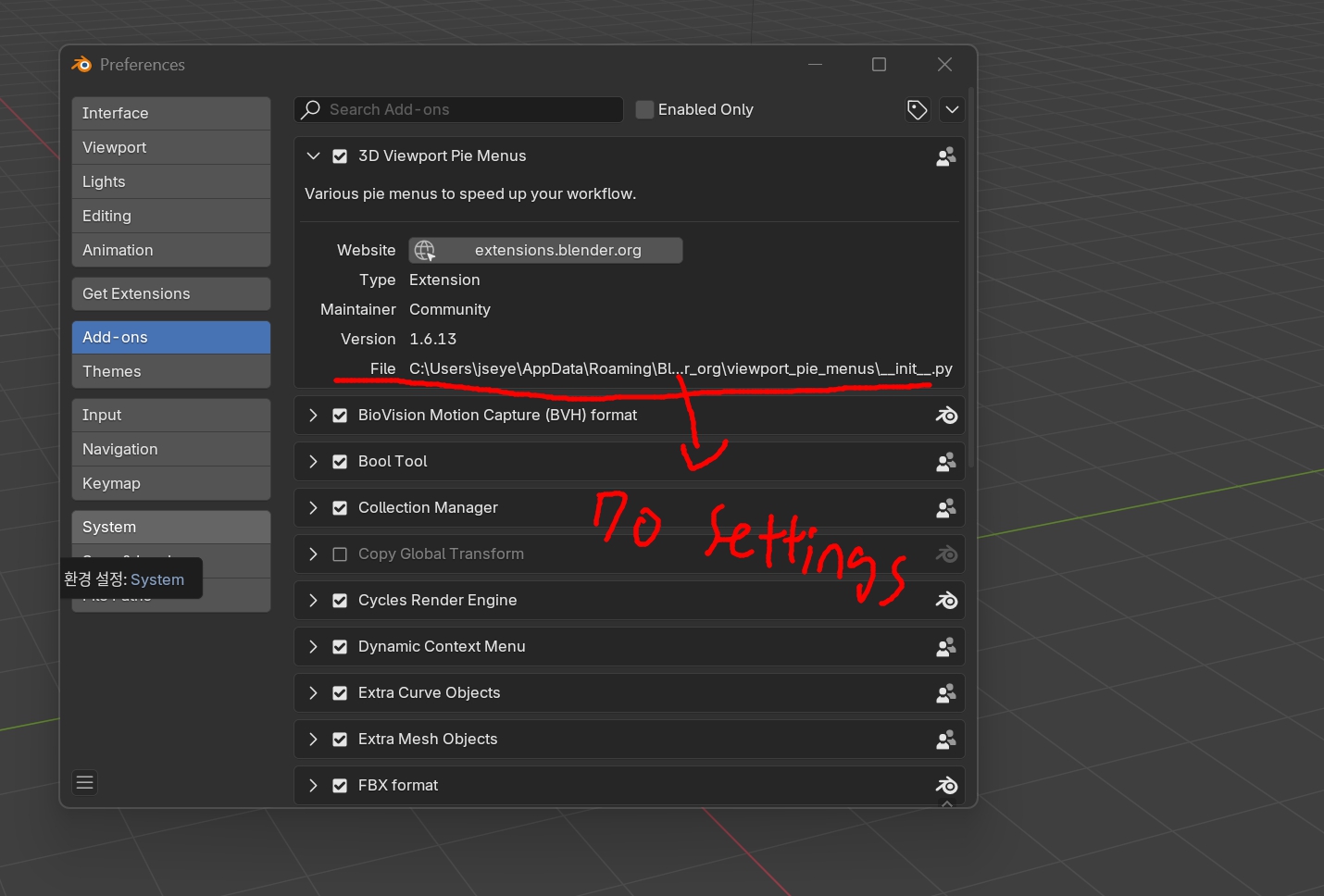Enable the Copy Global Transform add-on
This screenshot has height=896, width=1324.
click(x=340, y=554)
